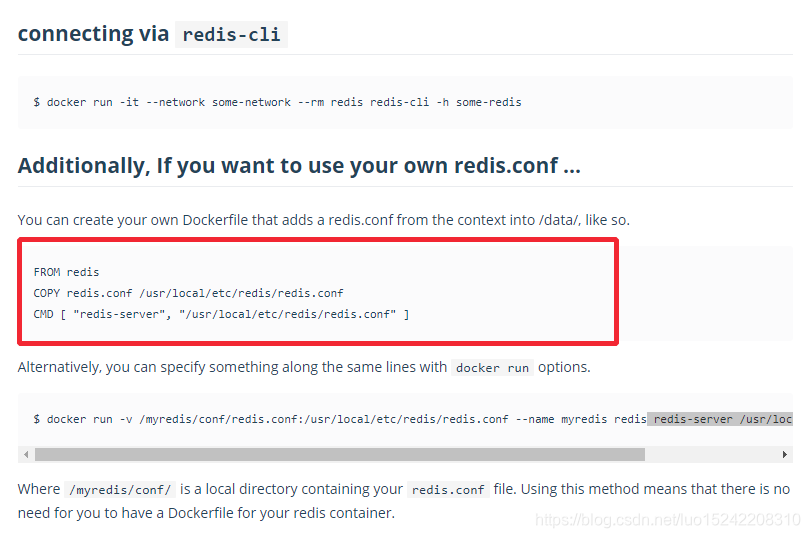
Task: Click the left arrow of the horizontal scrollbar
Action: click(26, 455)
